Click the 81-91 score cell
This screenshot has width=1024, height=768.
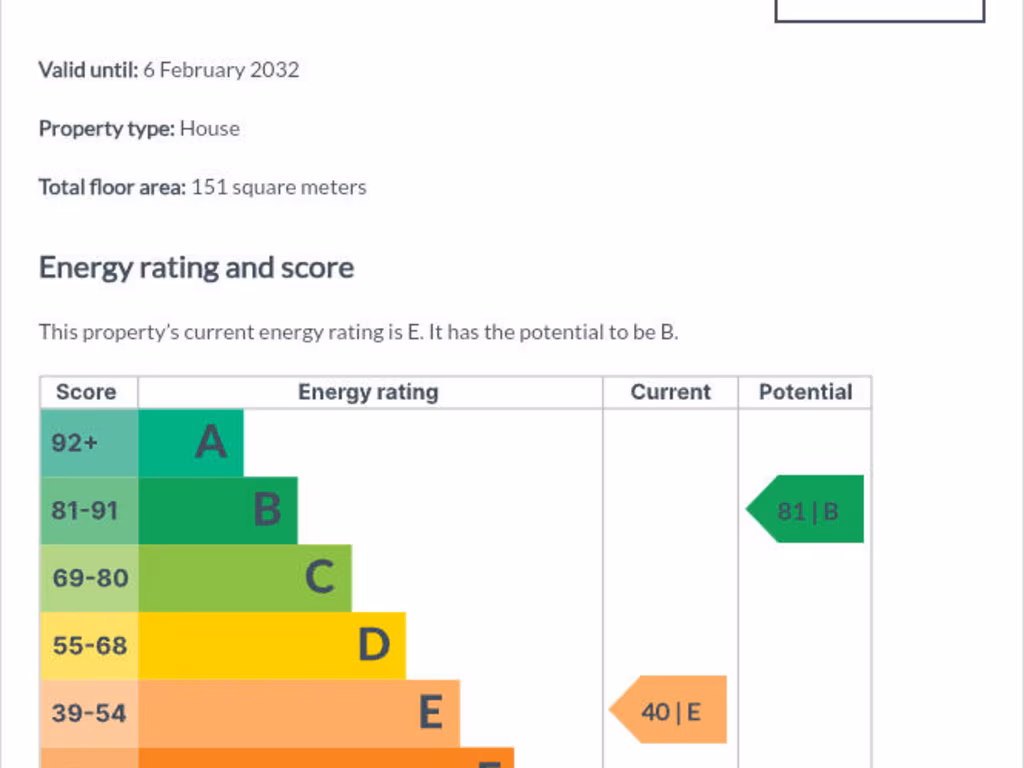pyautogui.click(x=89, y=511)
